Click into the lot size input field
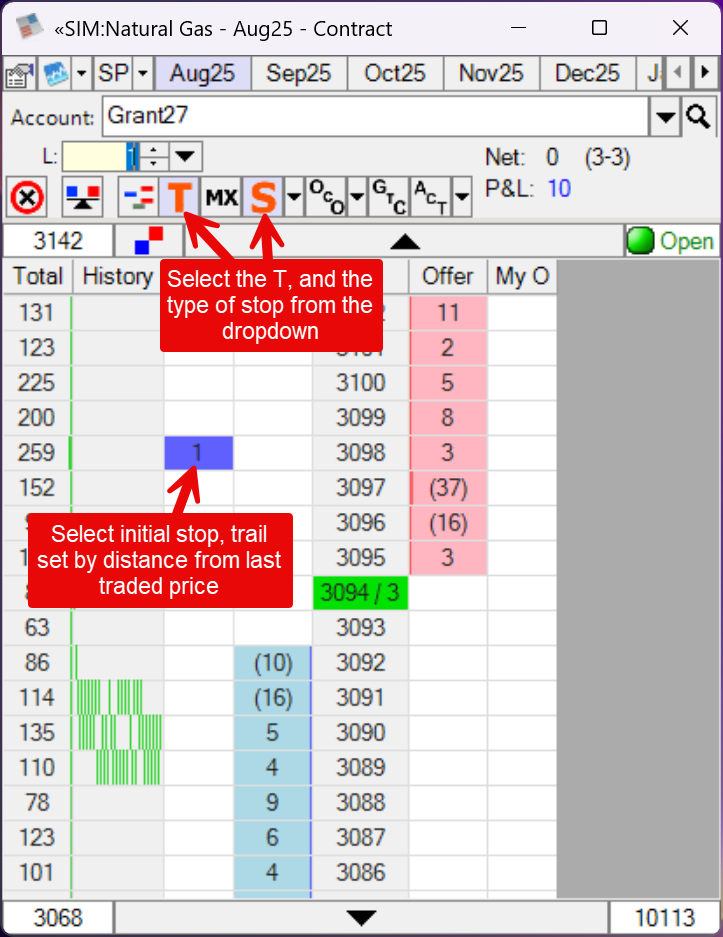 96,156
